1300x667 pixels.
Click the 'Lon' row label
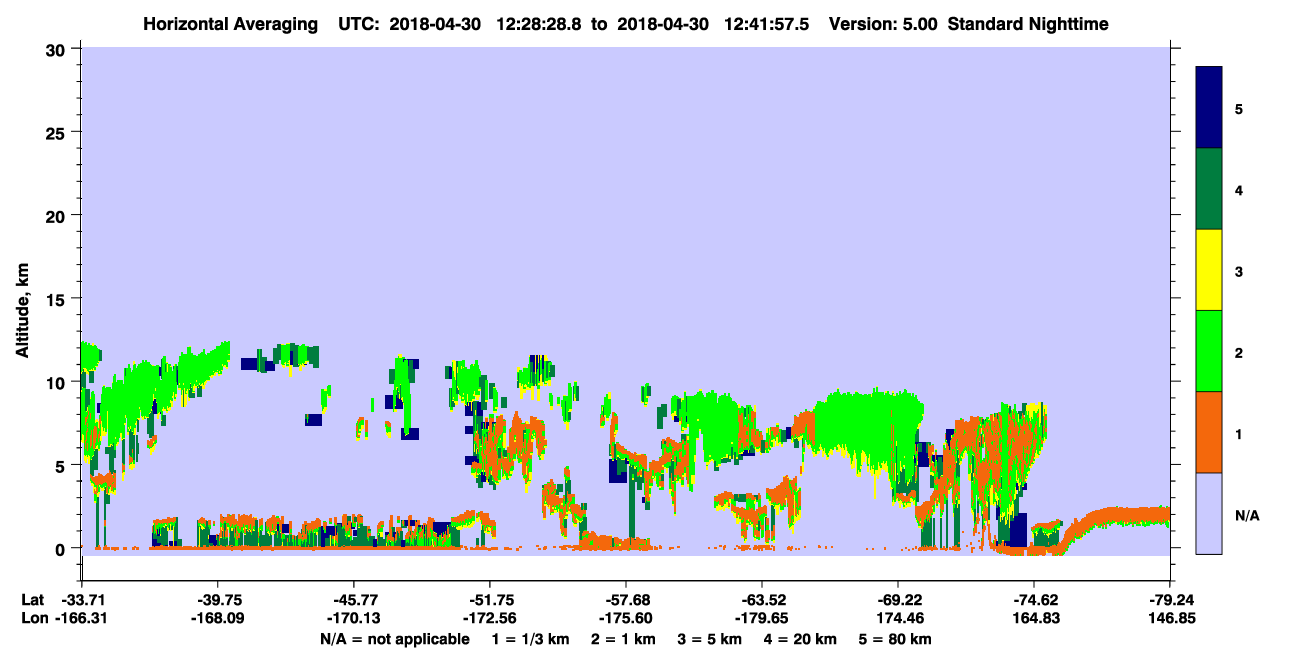point(33,619)
